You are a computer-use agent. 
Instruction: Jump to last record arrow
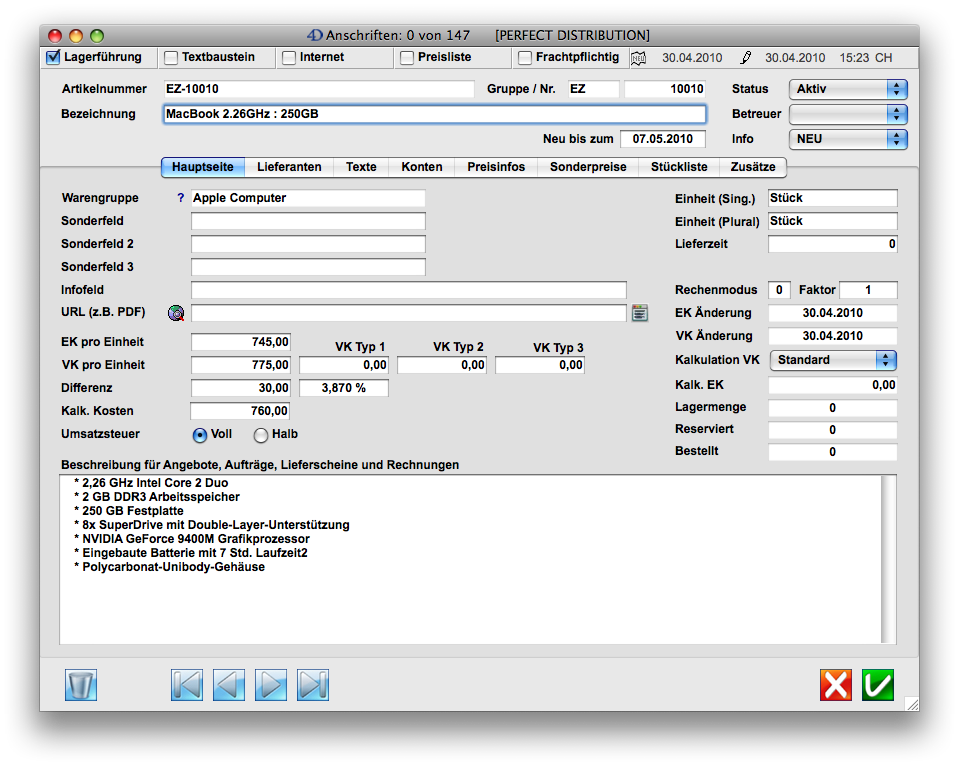[x=313, y=685]
